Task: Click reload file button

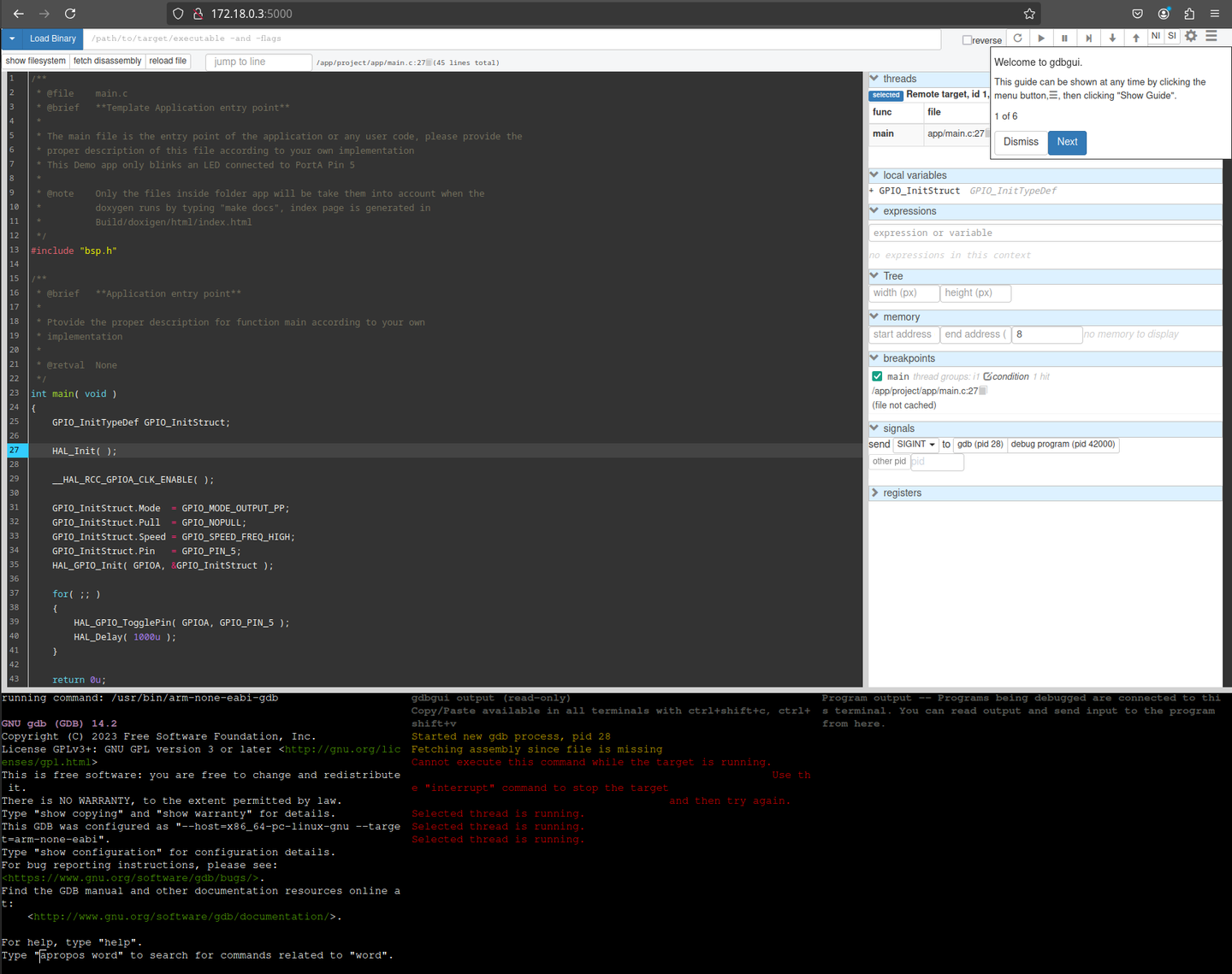Action: [x=168, y=61]
